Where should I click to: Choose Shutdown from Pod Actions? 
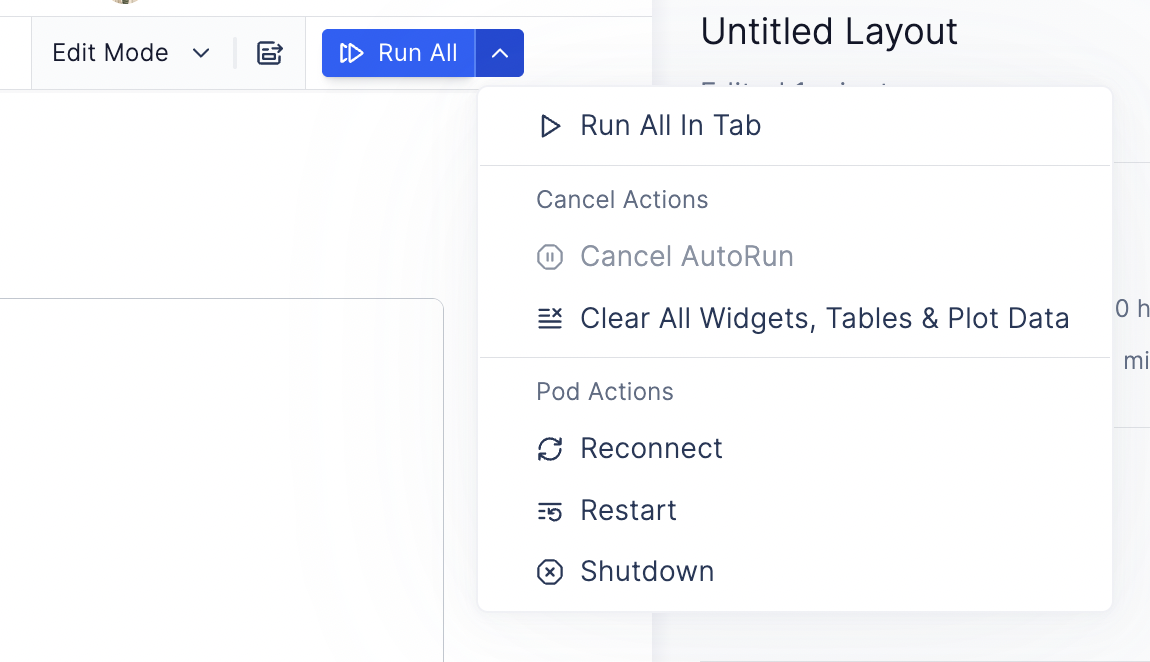pos(795,571)
